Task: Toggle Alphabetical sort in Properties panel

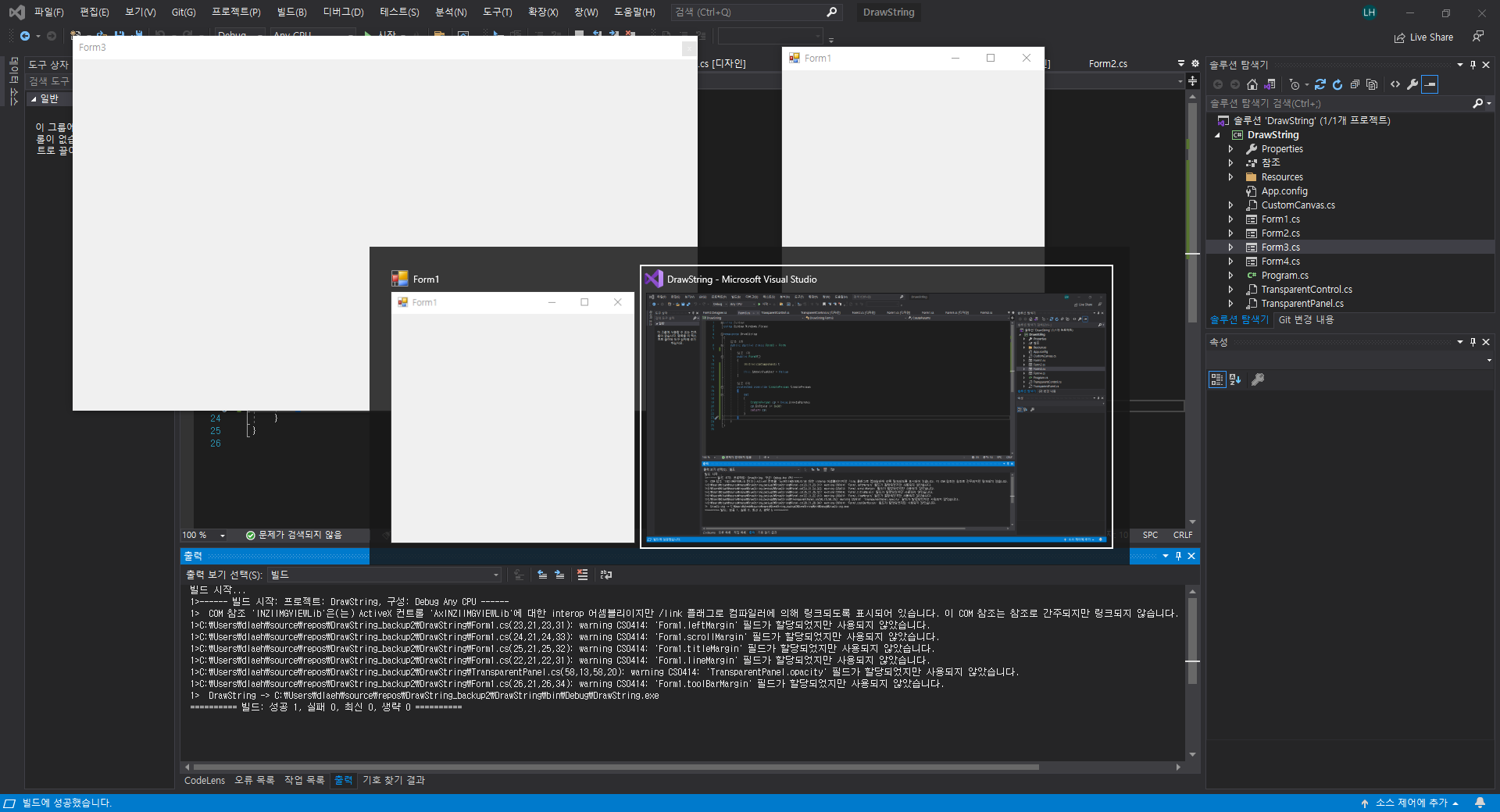Action: click(1235, 379)
